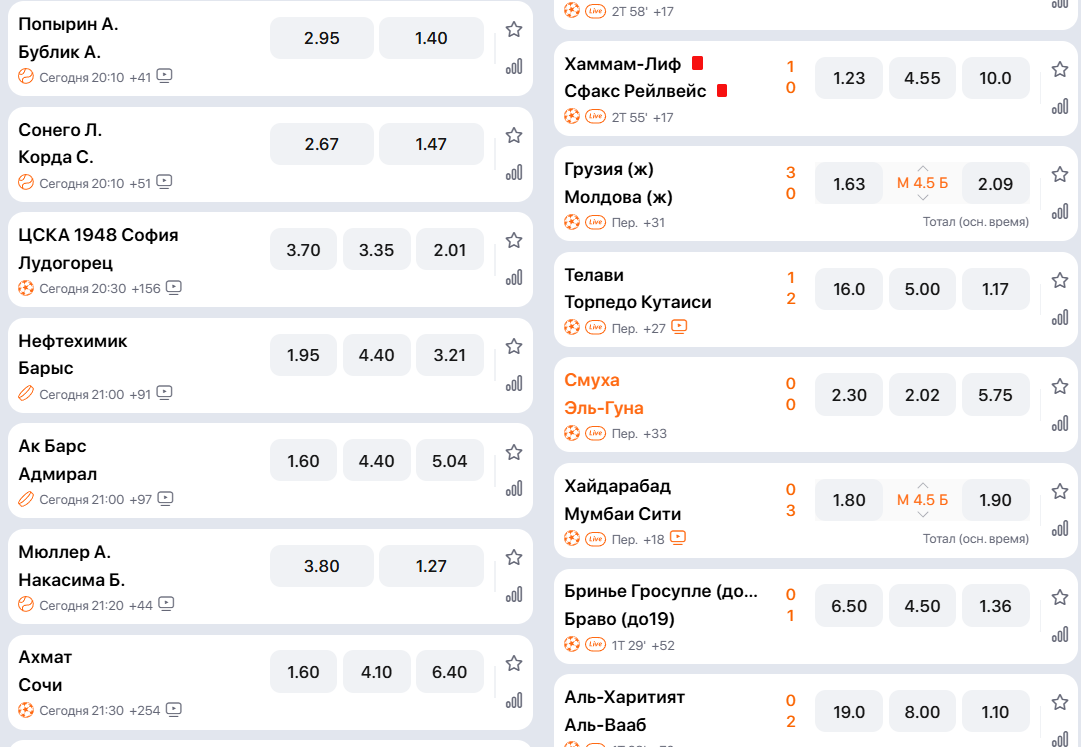Increase total line in Грузия vs Молдова

[x=923, y=168]
